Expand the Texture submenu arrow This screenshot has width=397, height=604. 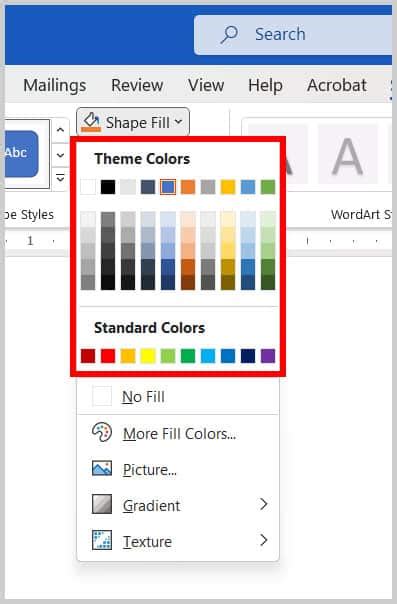coord(263,540)
